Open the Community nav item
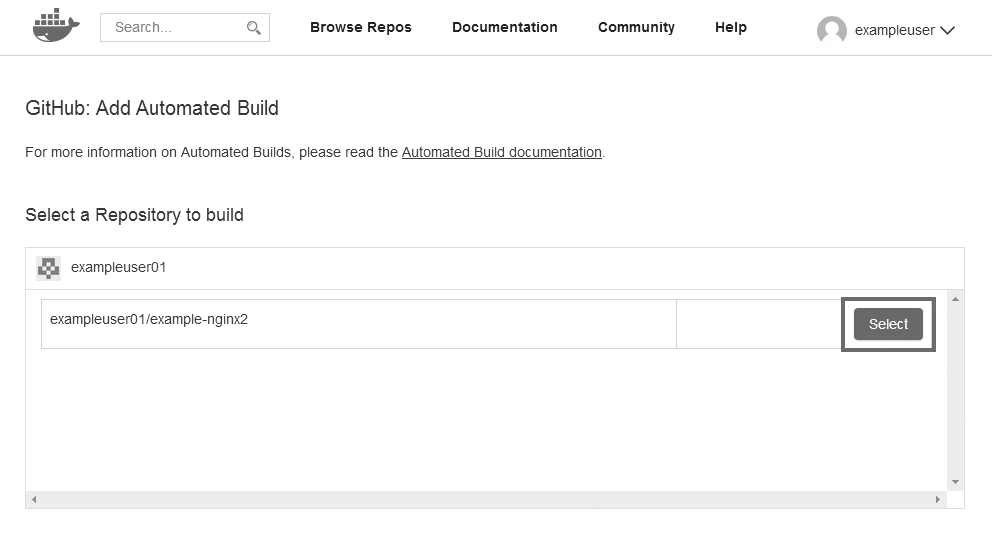 click(x=636, y=27)
